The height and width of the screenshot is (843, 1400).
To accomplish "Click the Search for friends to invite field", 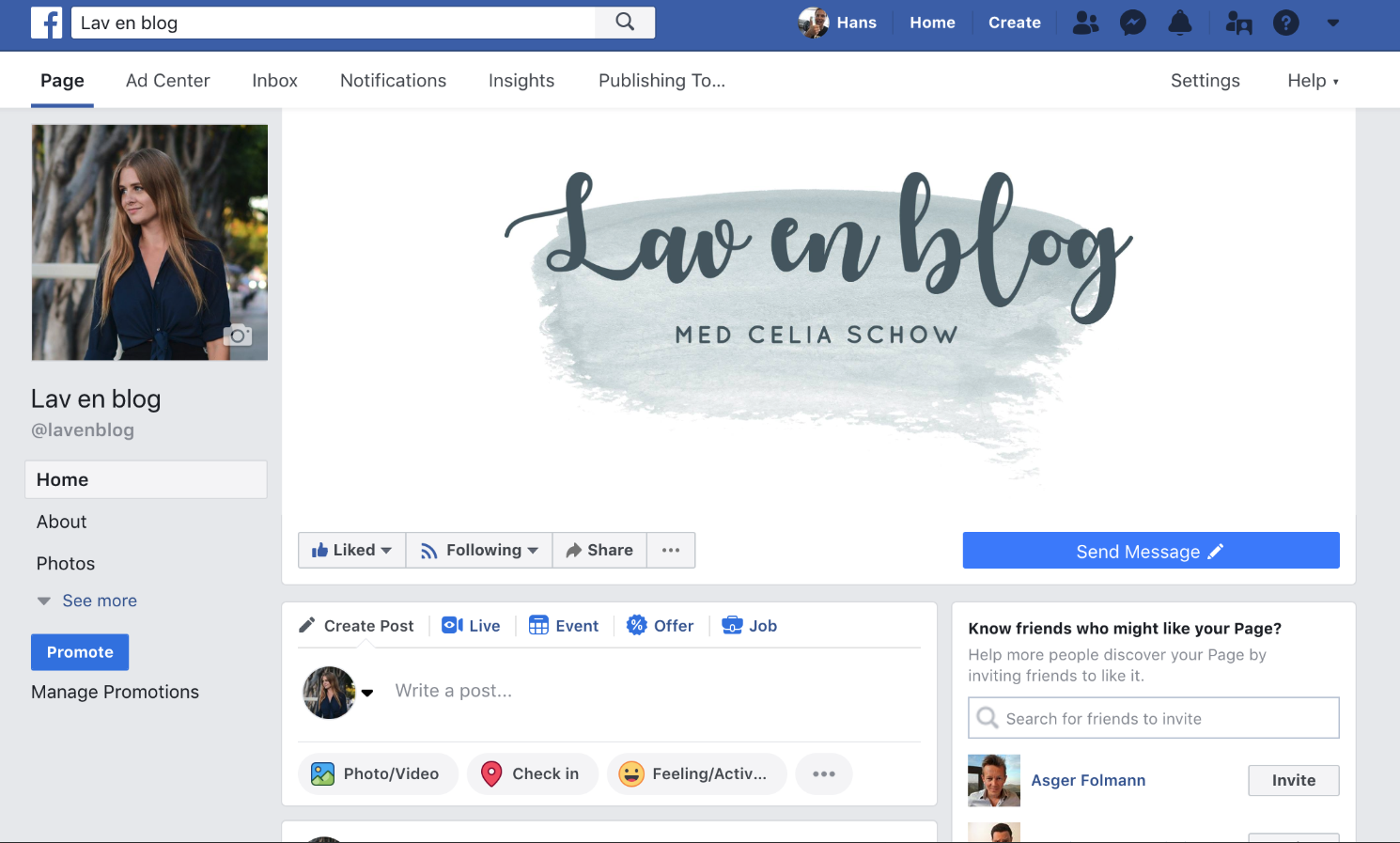I will tap(1154, 718).
